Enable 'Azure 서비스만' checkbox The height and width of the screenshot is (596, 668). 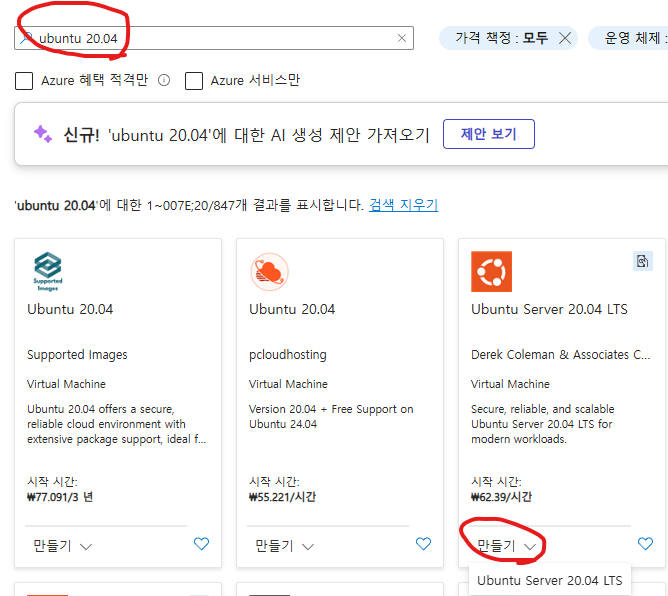pyautogui.click(x=194, y=81)
